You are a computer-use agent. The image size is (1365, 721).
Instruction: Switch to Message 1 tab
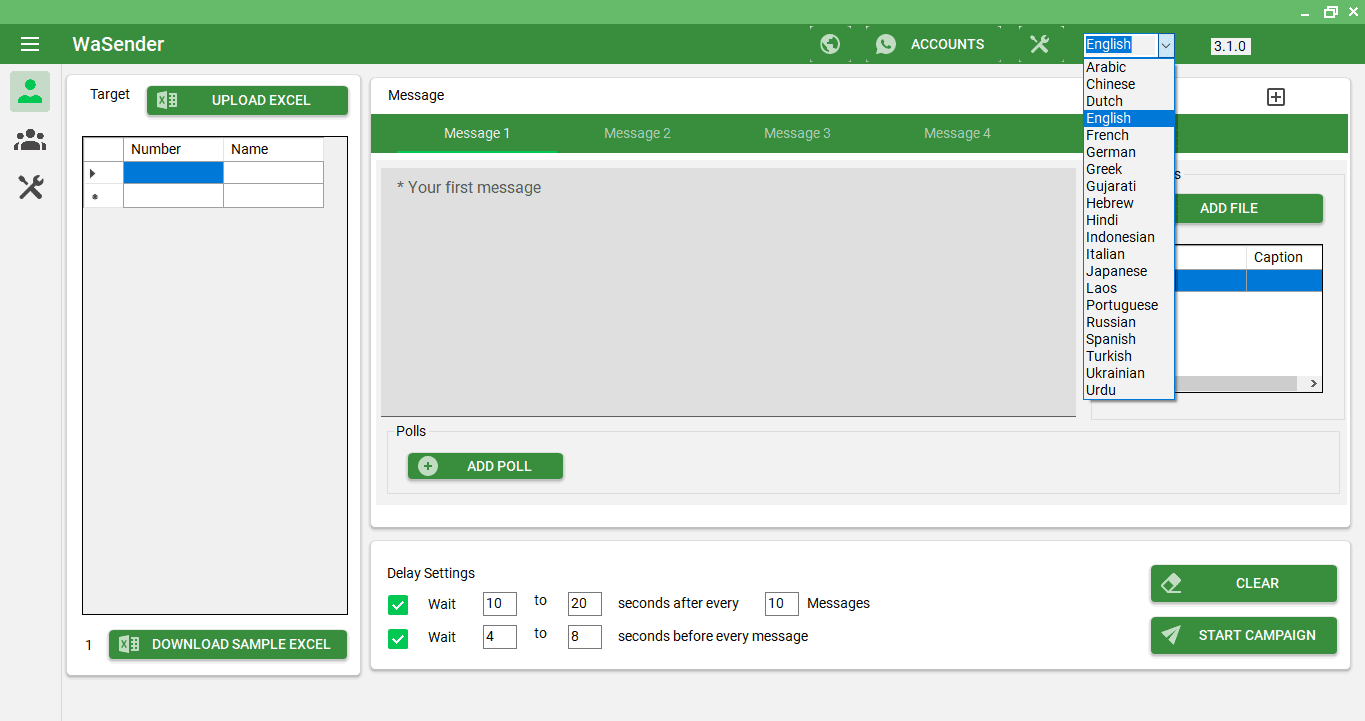[477, 133]
